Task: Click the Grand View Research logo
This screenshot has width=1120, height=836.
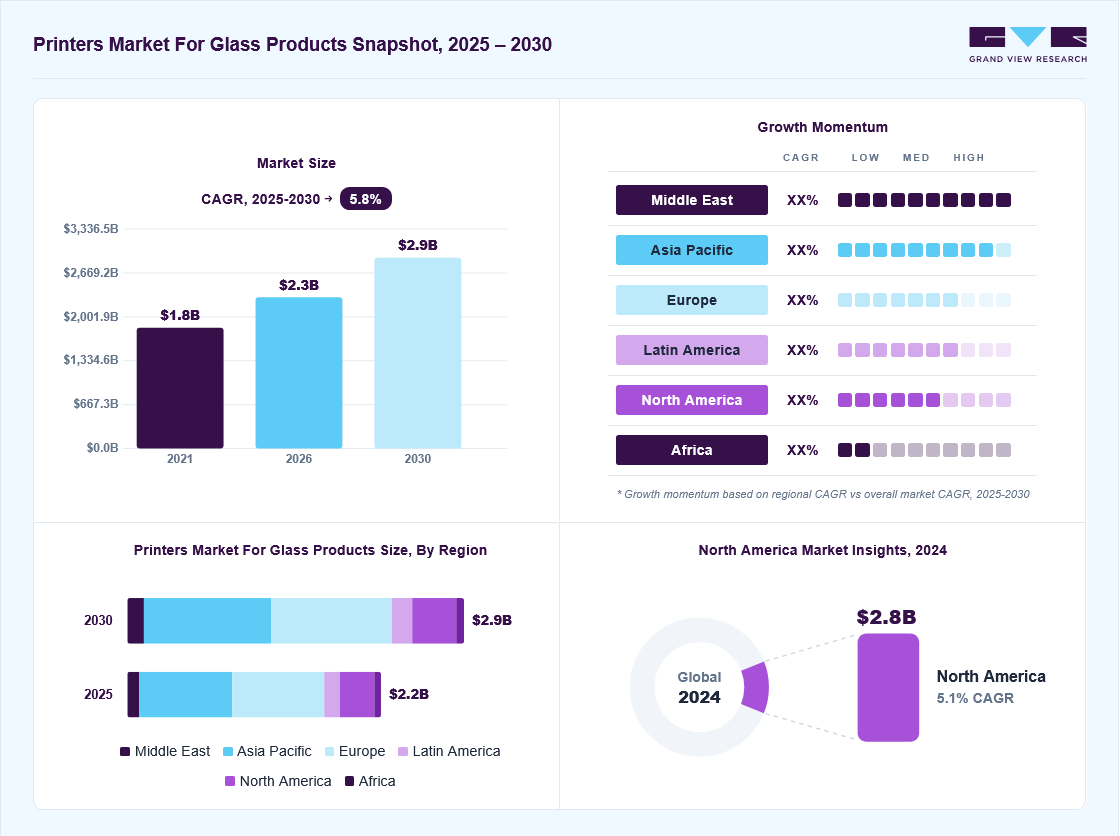Action: [x=1028, y=45]
